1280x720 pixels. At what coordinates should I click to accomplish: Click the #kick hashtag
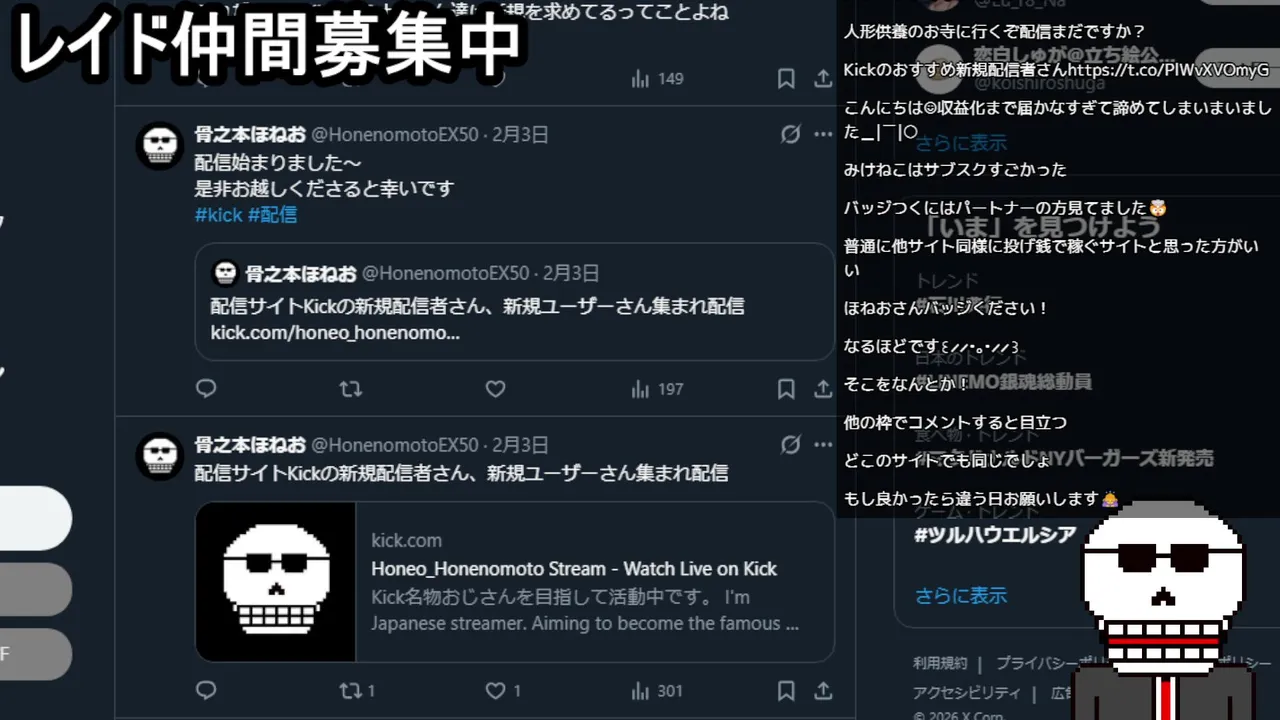pyautogui.click(x=219, y=215)
